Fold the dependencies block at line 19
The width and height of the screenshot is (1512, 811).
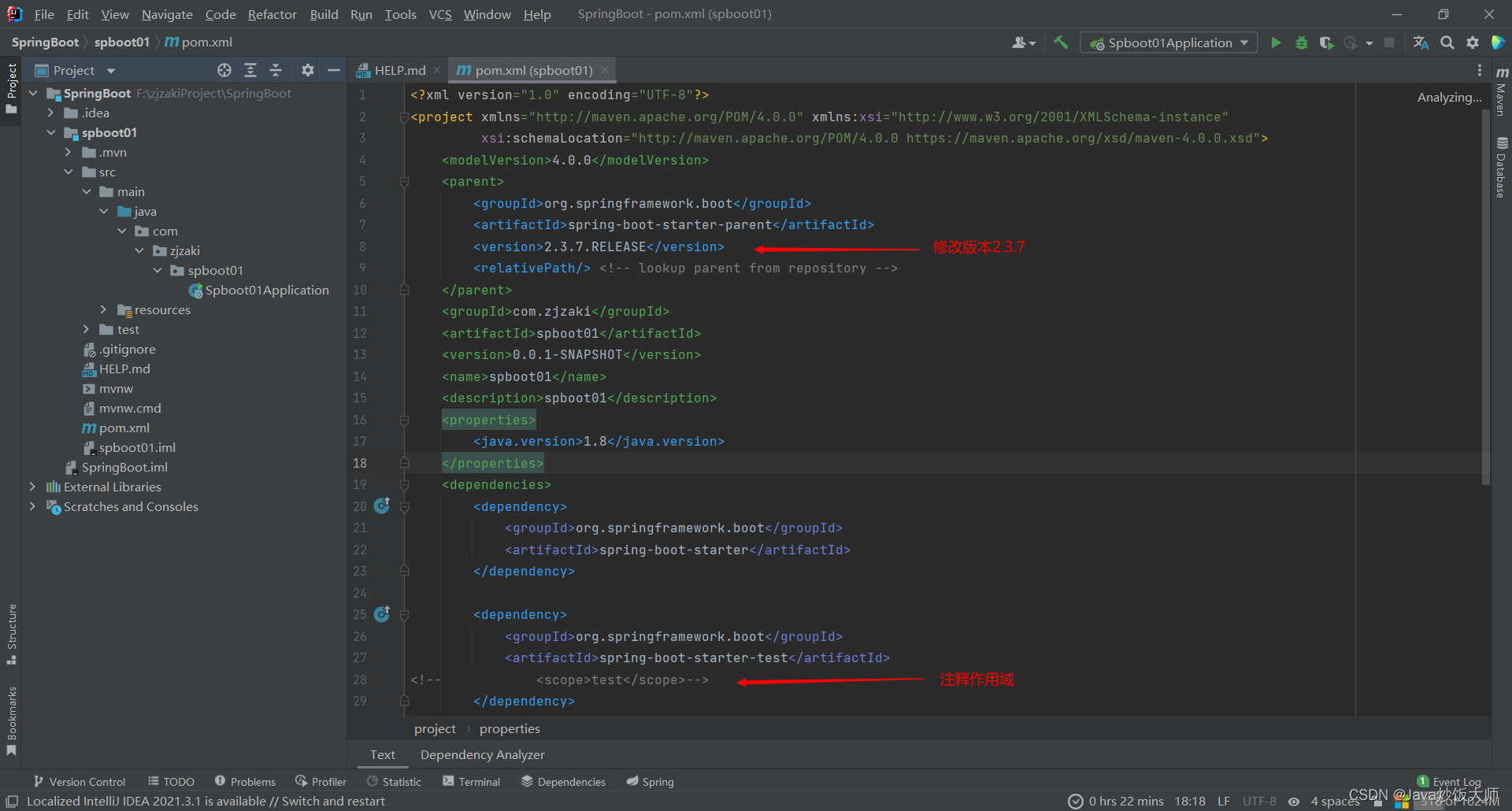404,485
